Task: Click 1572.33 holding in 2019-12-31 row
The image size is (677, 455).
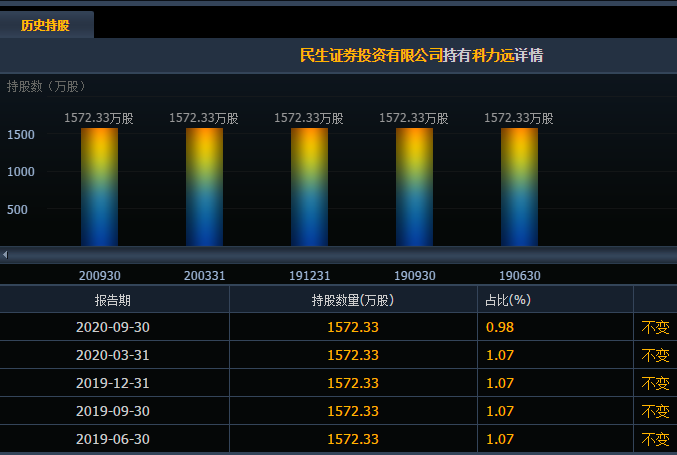Action: [353, 383]
